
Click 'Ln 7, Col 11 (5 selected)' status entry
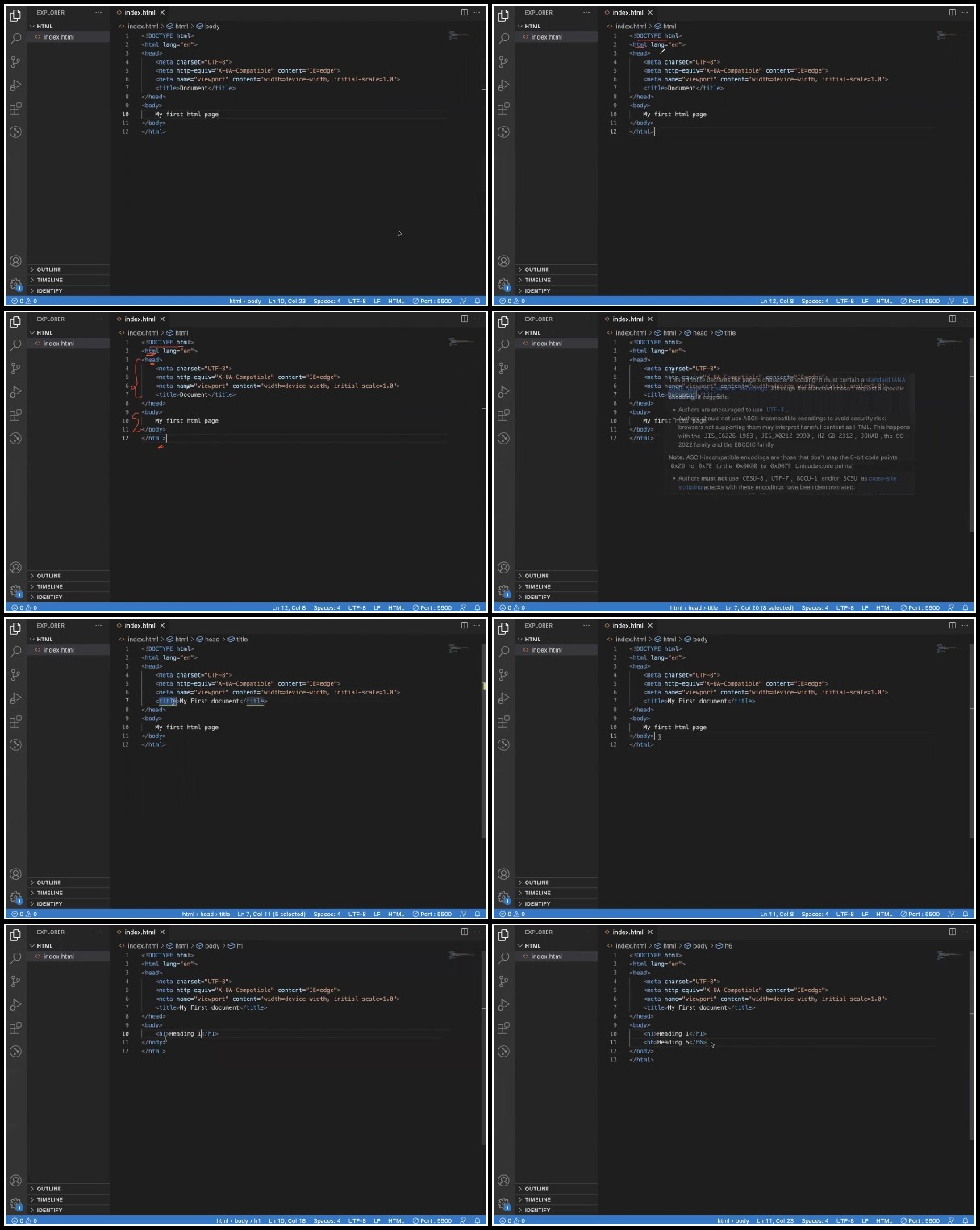point(271,914)
